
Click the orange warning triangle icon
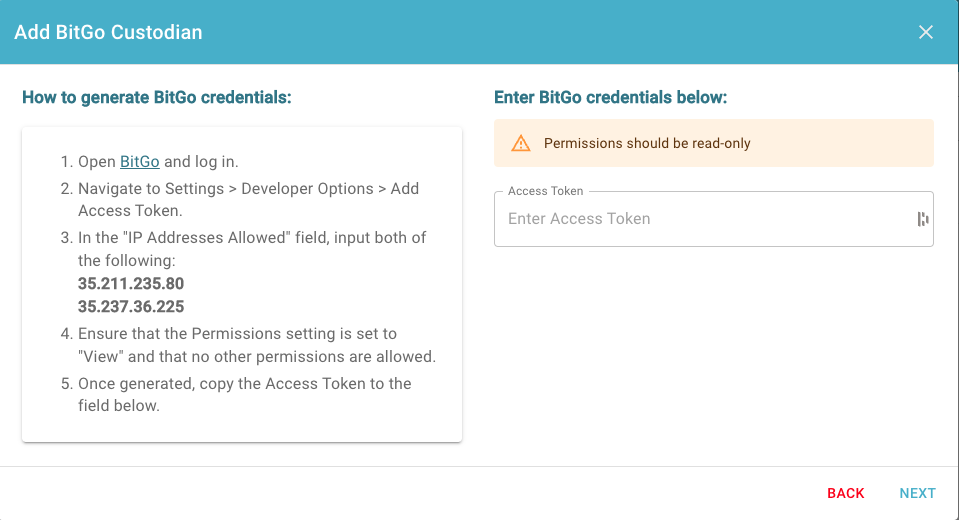(x=520, y=143)
